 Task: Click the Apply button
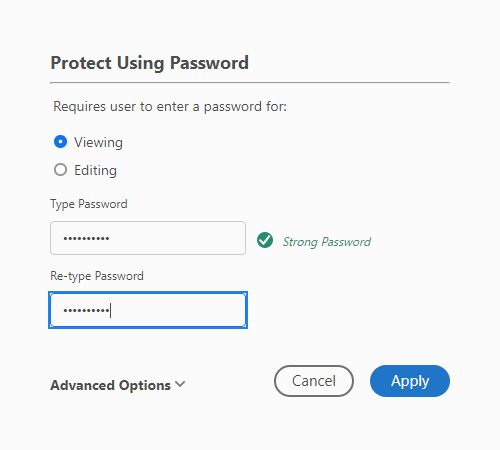tap(410, 381)
